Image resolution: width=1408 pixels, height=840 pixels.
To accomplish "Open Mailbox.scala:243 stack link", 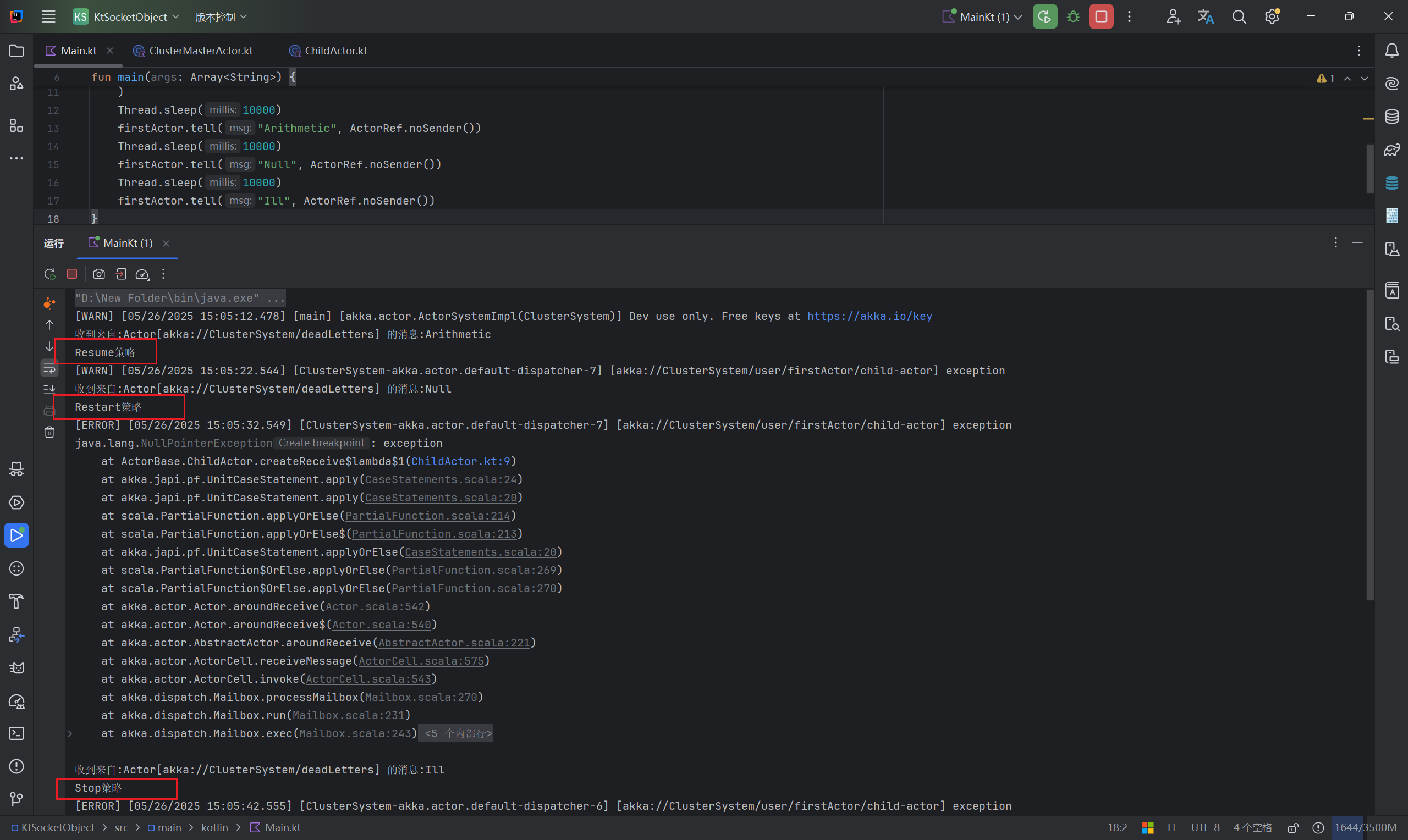I will 355,733.
